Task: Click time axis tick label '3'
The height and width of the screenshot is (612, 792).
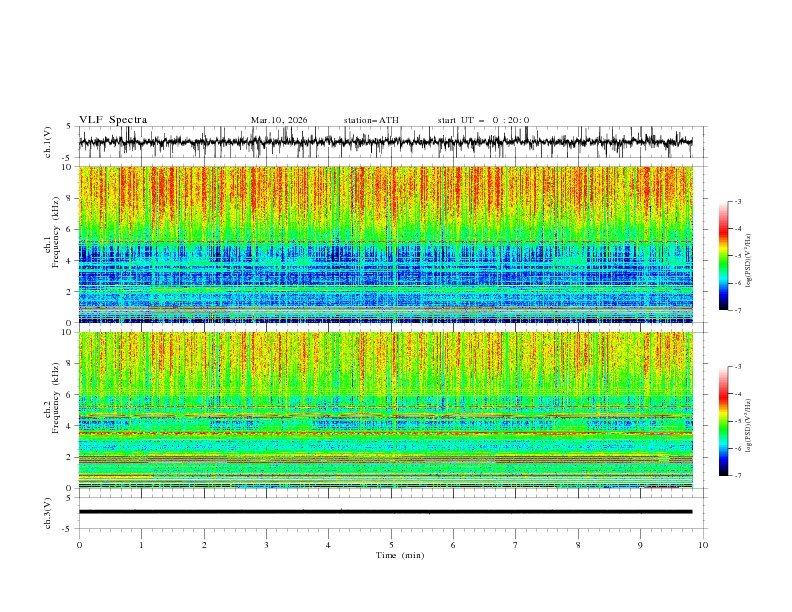Action: click(266, 545)
